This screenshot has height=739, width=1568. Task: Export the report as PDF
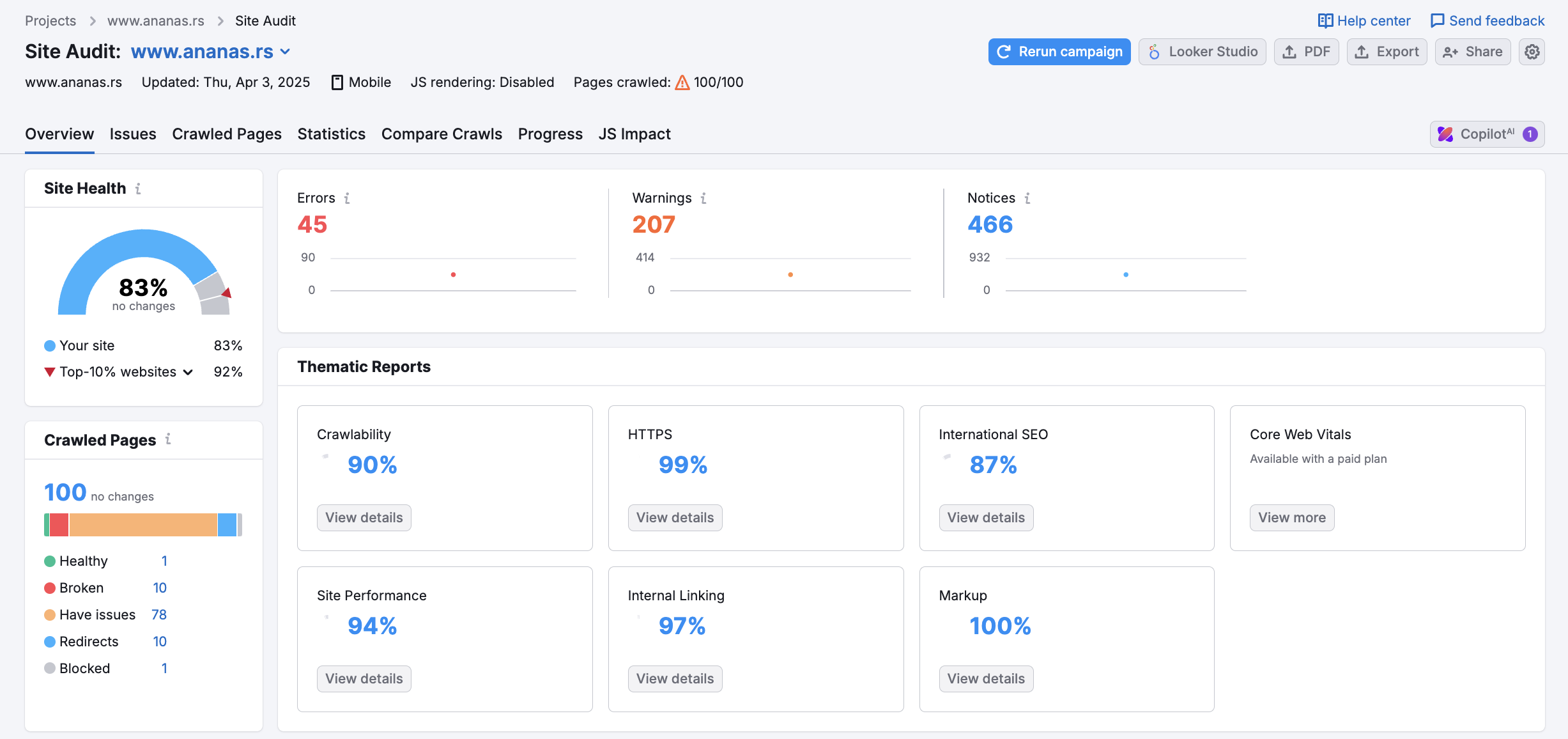(1307, 52)
